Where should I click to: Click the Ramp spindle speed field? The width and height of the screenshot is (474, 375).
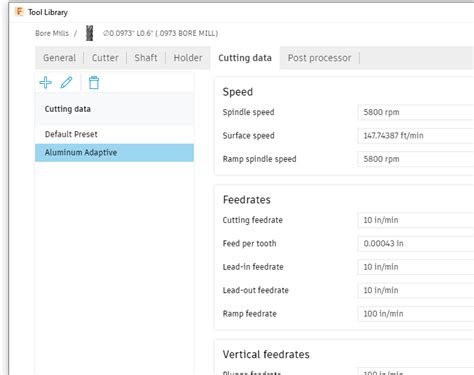[416, 159]
